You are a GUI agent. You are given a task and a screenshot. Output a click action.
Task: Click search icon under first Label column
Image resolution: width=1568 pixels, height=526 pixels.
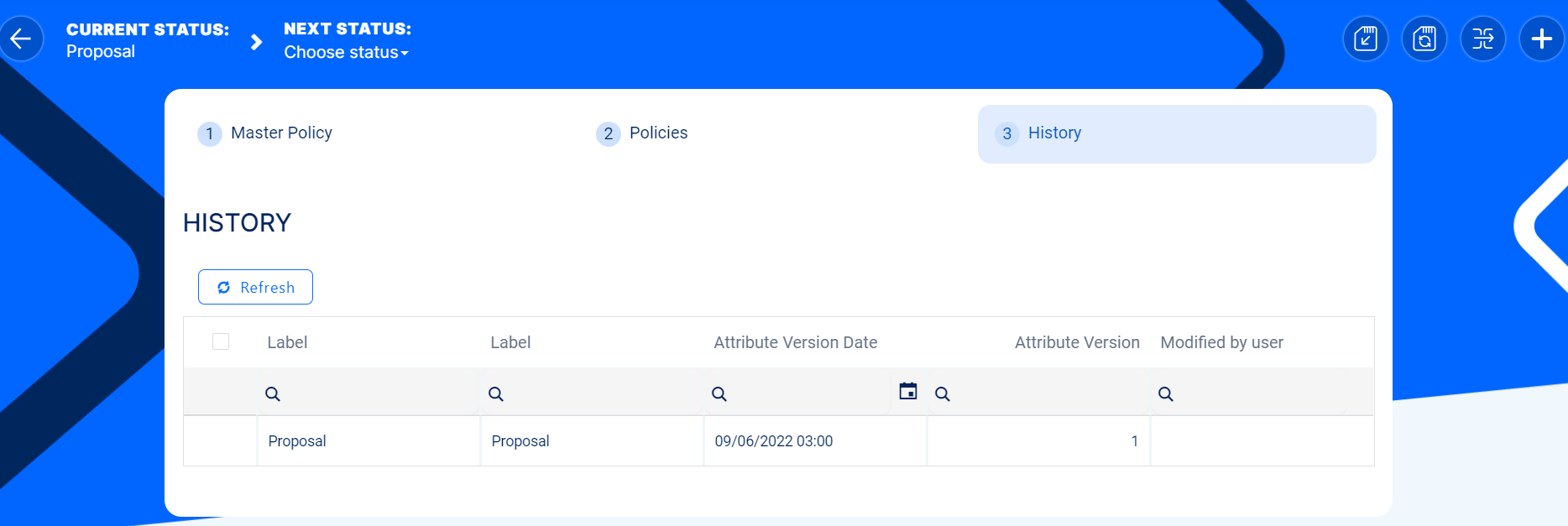(273, 393)
